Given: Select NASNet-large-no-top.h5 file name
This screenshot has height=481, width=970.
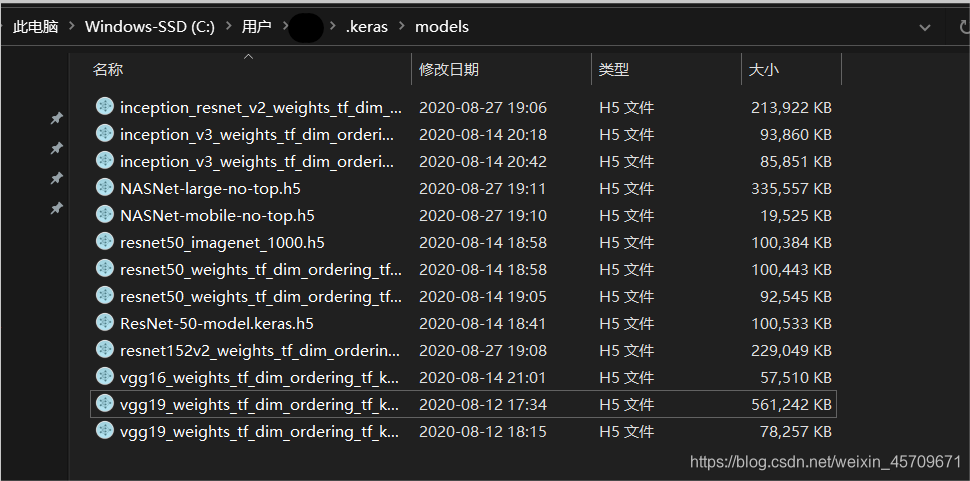Looking at the screenshot, I should pos(210,189).
